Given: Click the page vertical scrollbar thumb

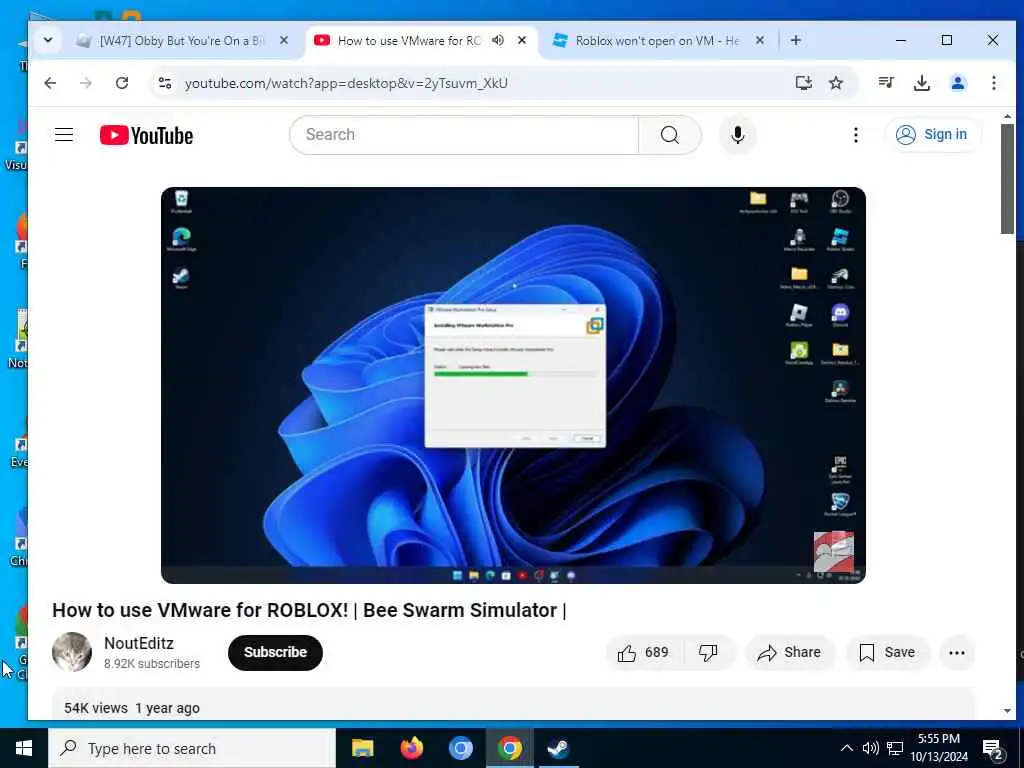Looking at the screenshot, I should [x=1007, y=178].
